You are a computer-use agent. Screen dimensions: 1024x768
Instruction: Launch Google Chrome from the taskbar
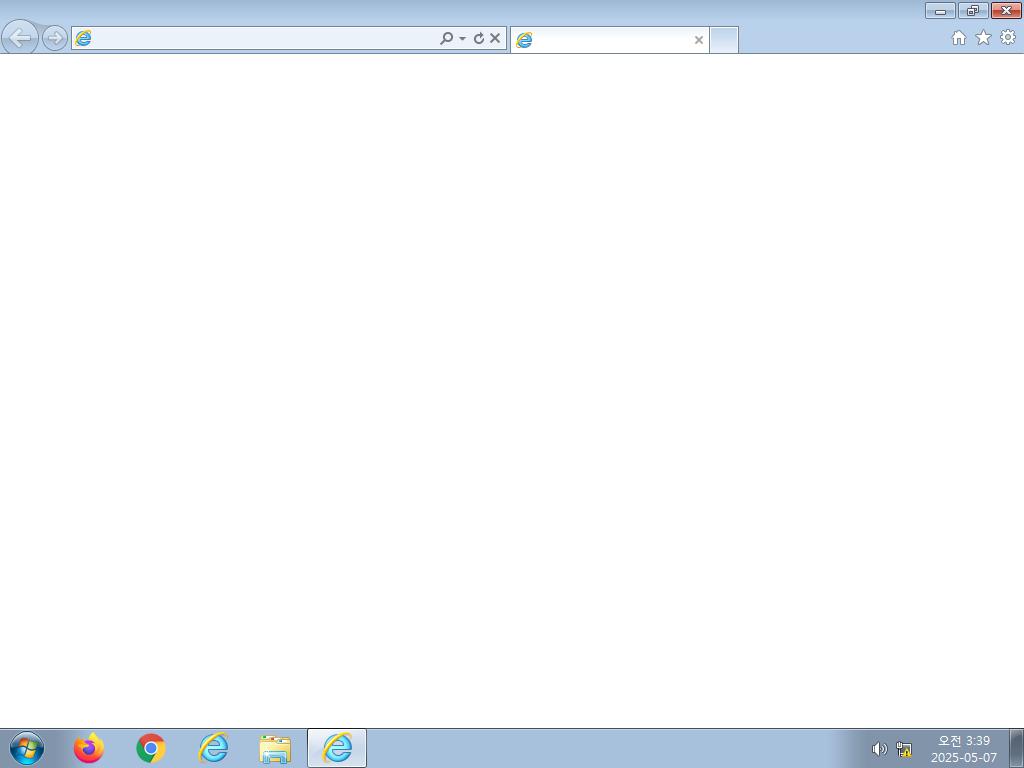[151, 748]
